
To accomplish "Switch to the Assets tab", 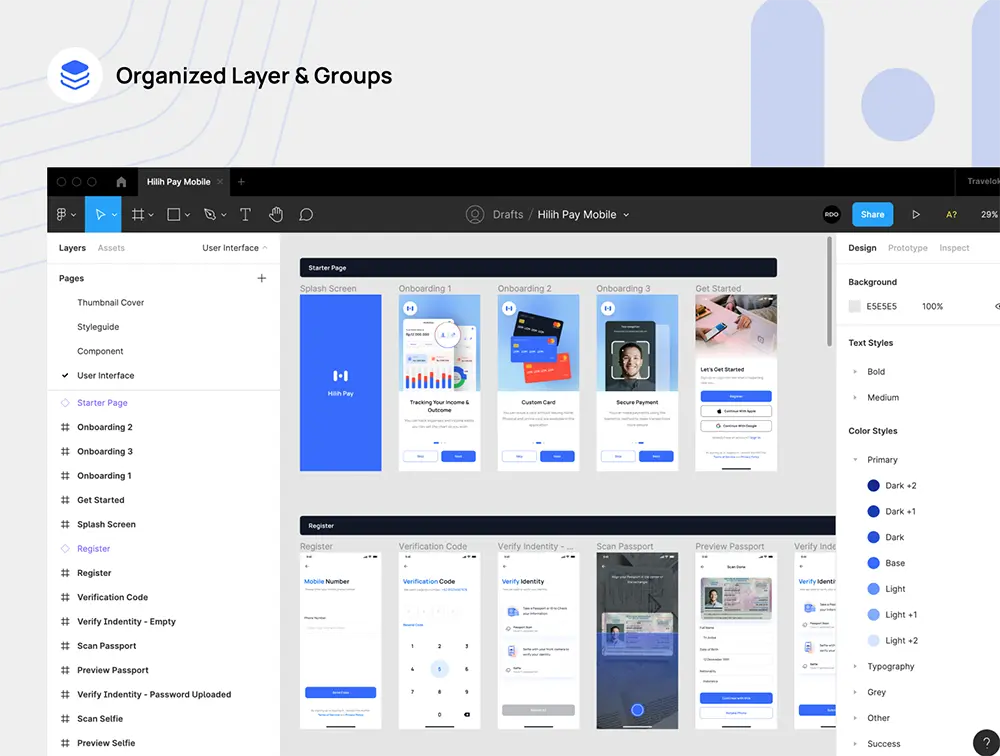I will [x=111, y=248].
